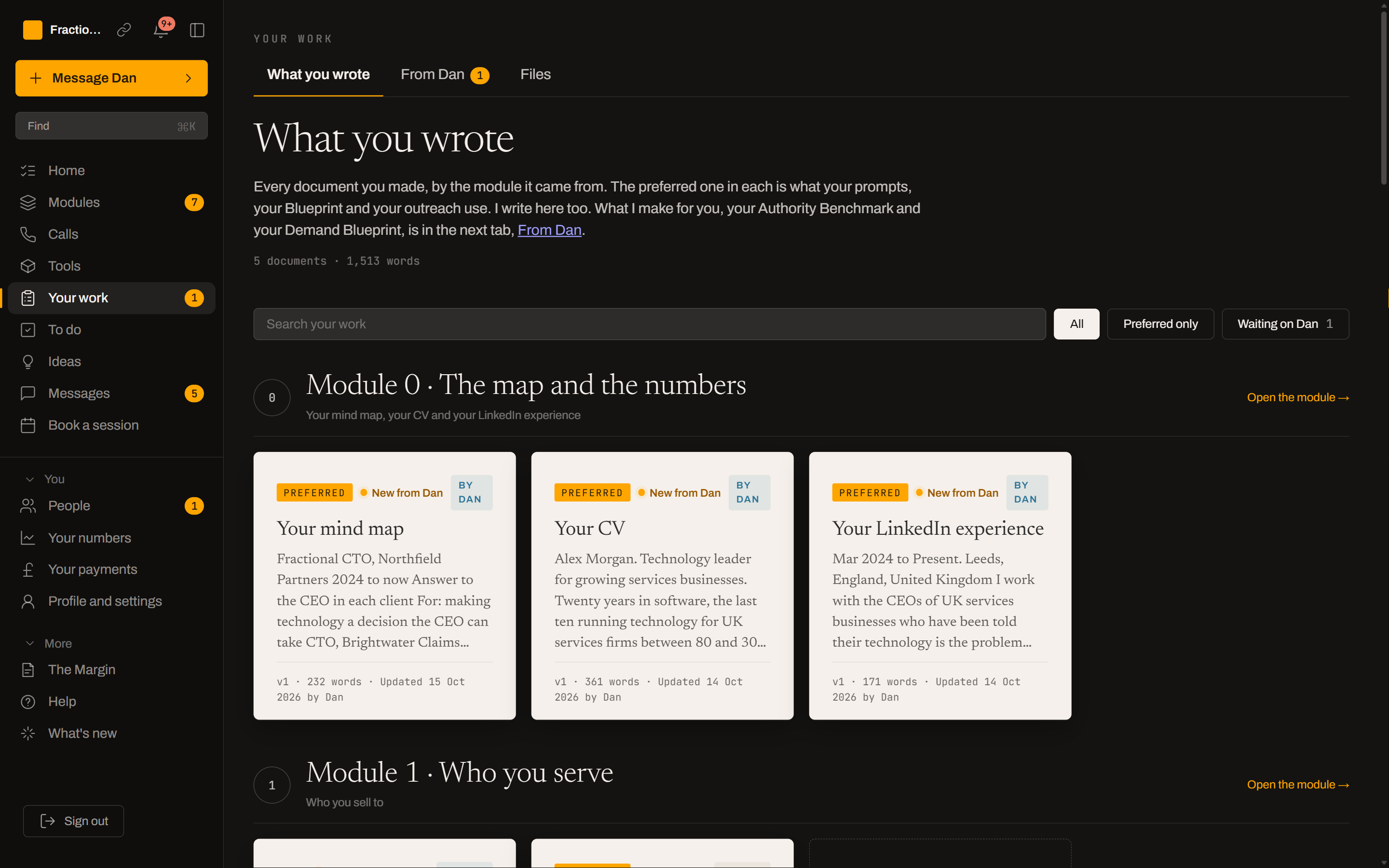This screenshot has height=868, width=1389.
Task: Open the module link for Module 0
Action: [1298, 397]
